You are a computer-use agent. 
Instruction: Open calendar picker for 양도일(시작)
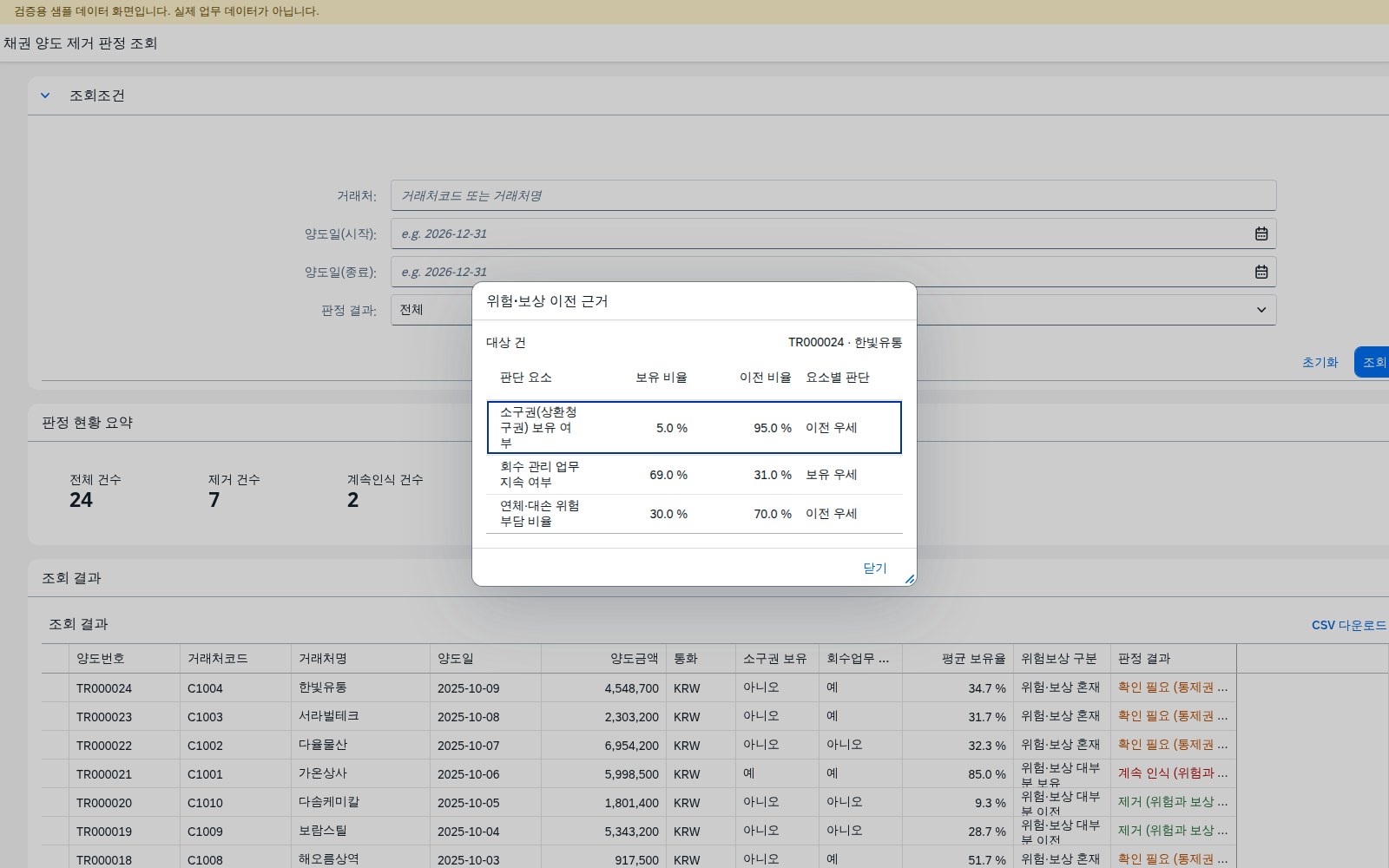[x=1261, y=233]
